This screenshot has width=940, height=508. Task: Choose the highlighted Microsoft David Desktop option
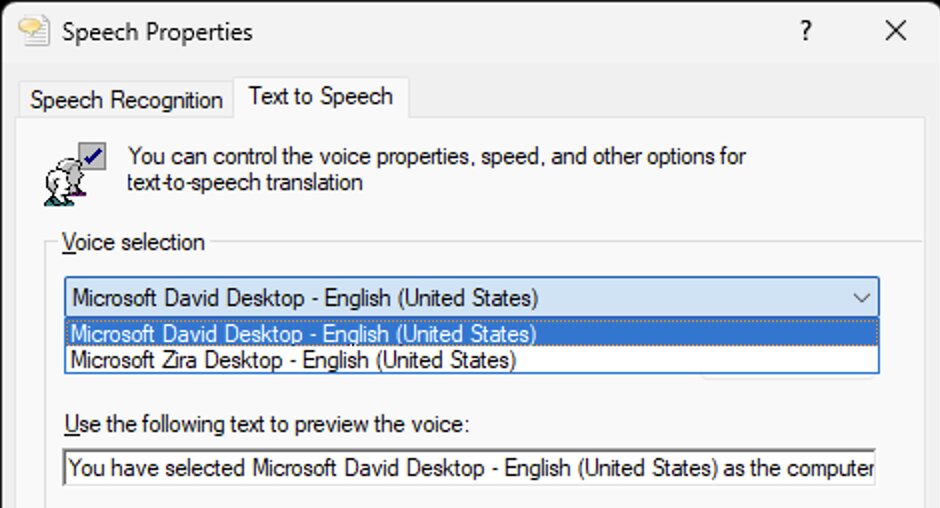471,333
